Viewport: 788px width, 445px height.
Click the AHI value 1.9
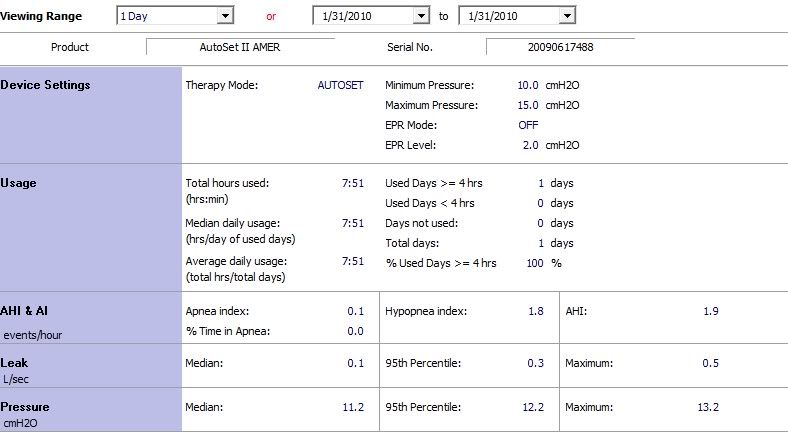710,311
